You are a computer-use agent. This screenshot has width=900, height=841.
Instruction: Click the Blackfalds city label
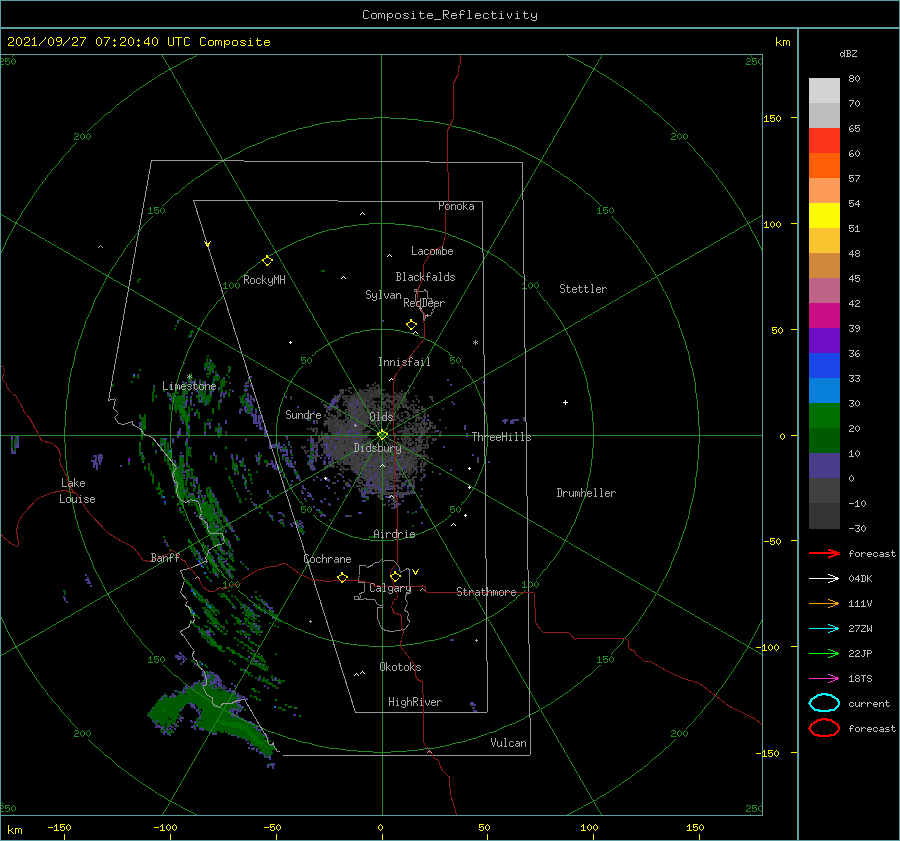425,277
